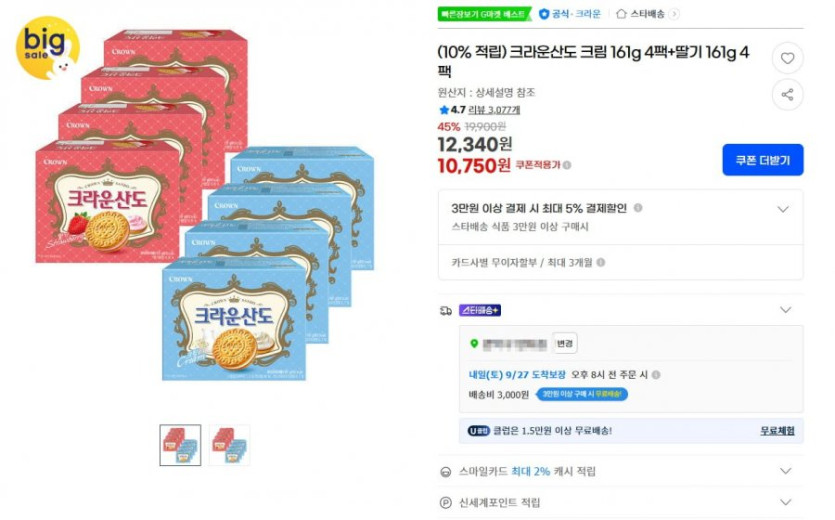Viewport: 835px width, 520px height.
Task: Expand the 5% 결제할인 details chevron
Action: 783,209
